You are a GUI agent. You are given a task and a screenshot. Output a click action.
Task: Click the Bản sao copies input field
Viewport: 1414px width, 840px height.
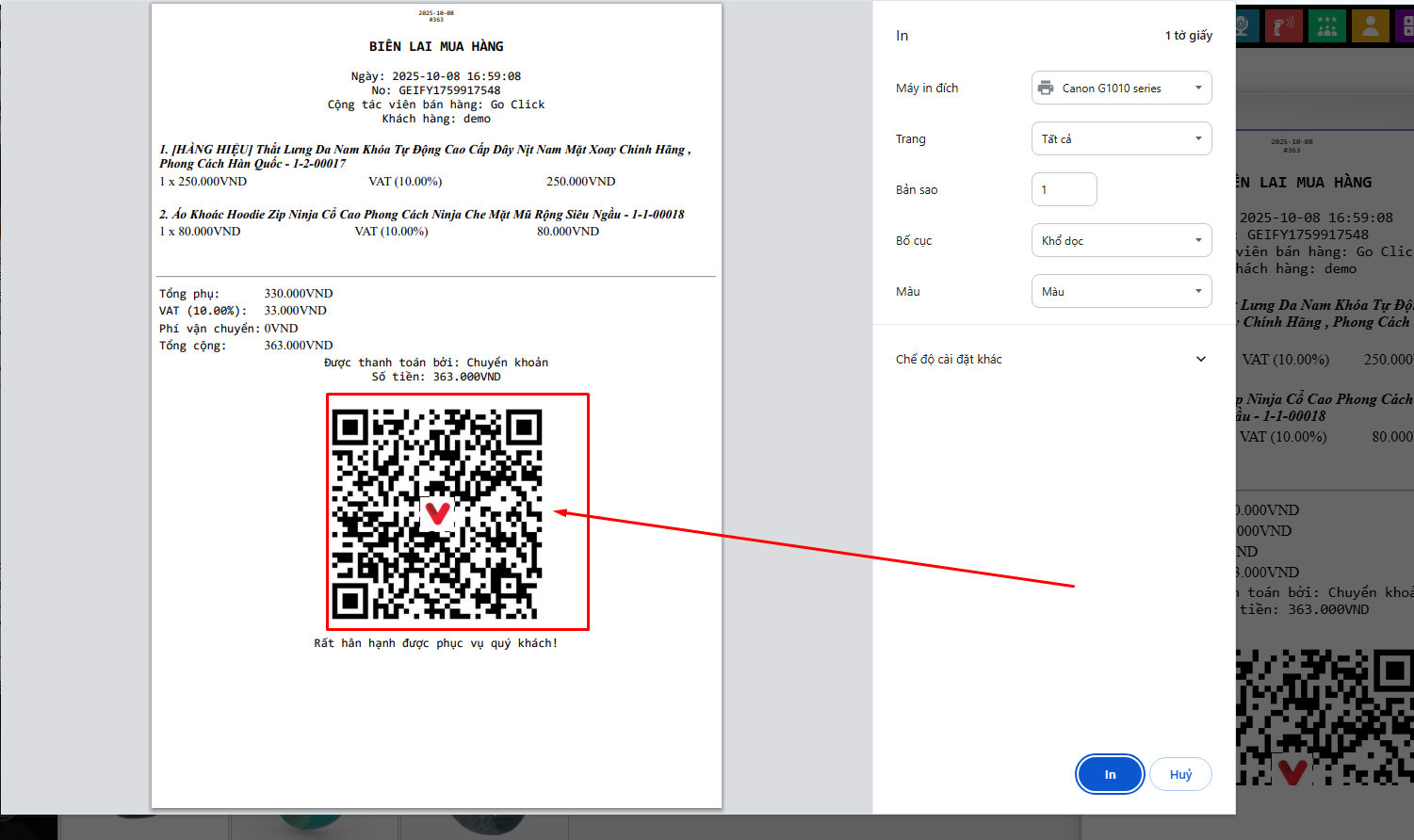[x=1064, y=190]
